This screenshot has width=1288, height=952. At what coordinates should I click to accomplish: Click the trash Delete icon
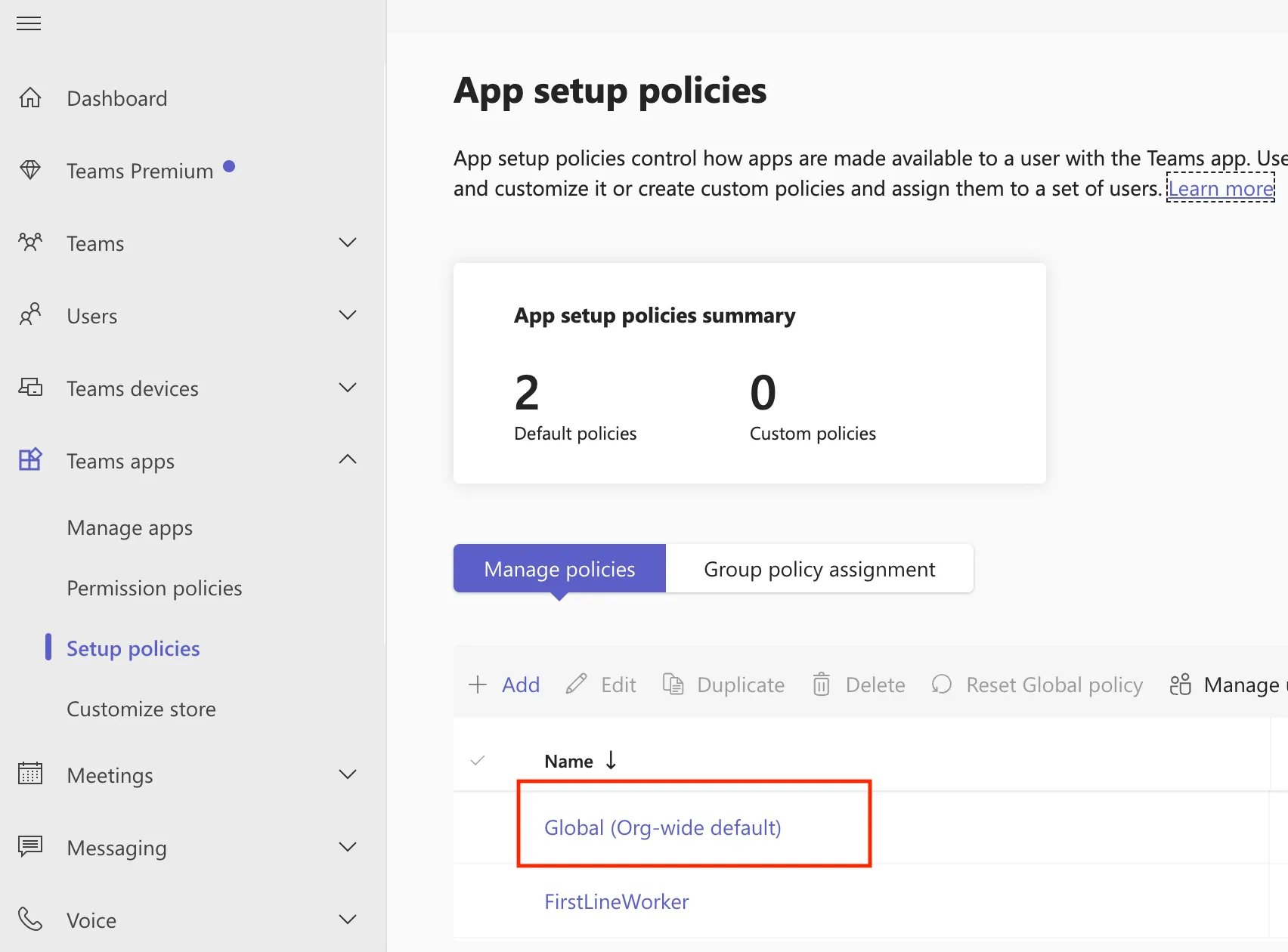[821, 685]
